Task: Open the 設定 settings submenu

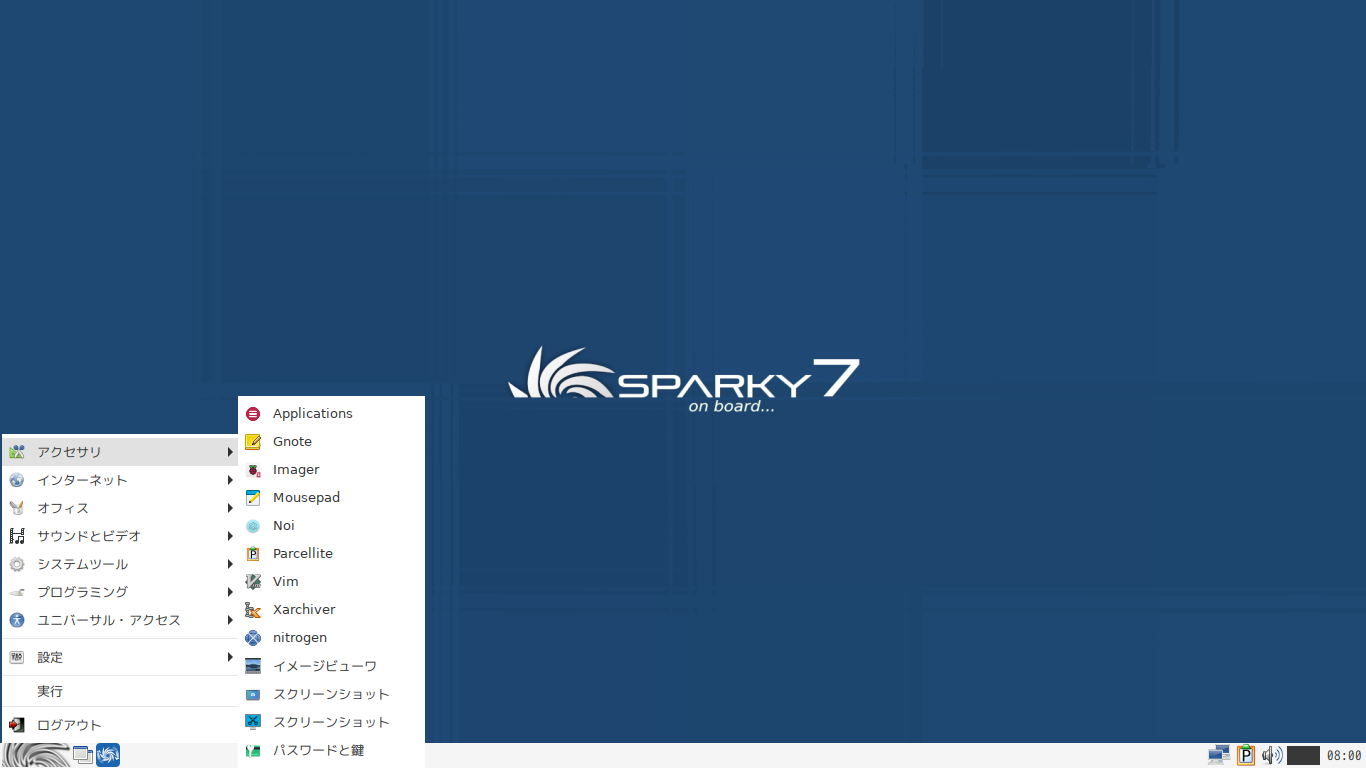Action: click(x=120, y=657)
